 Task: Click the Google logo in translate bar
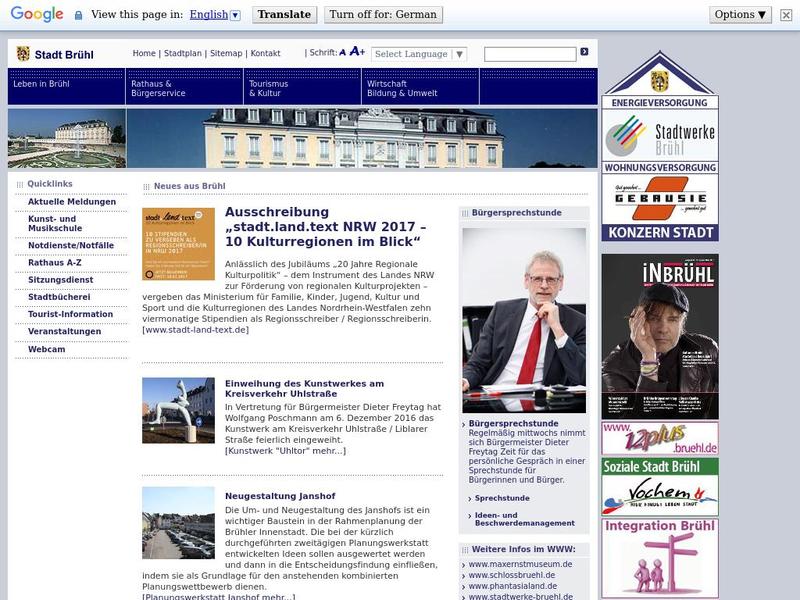pyautogui.click(x=37, y=14)
